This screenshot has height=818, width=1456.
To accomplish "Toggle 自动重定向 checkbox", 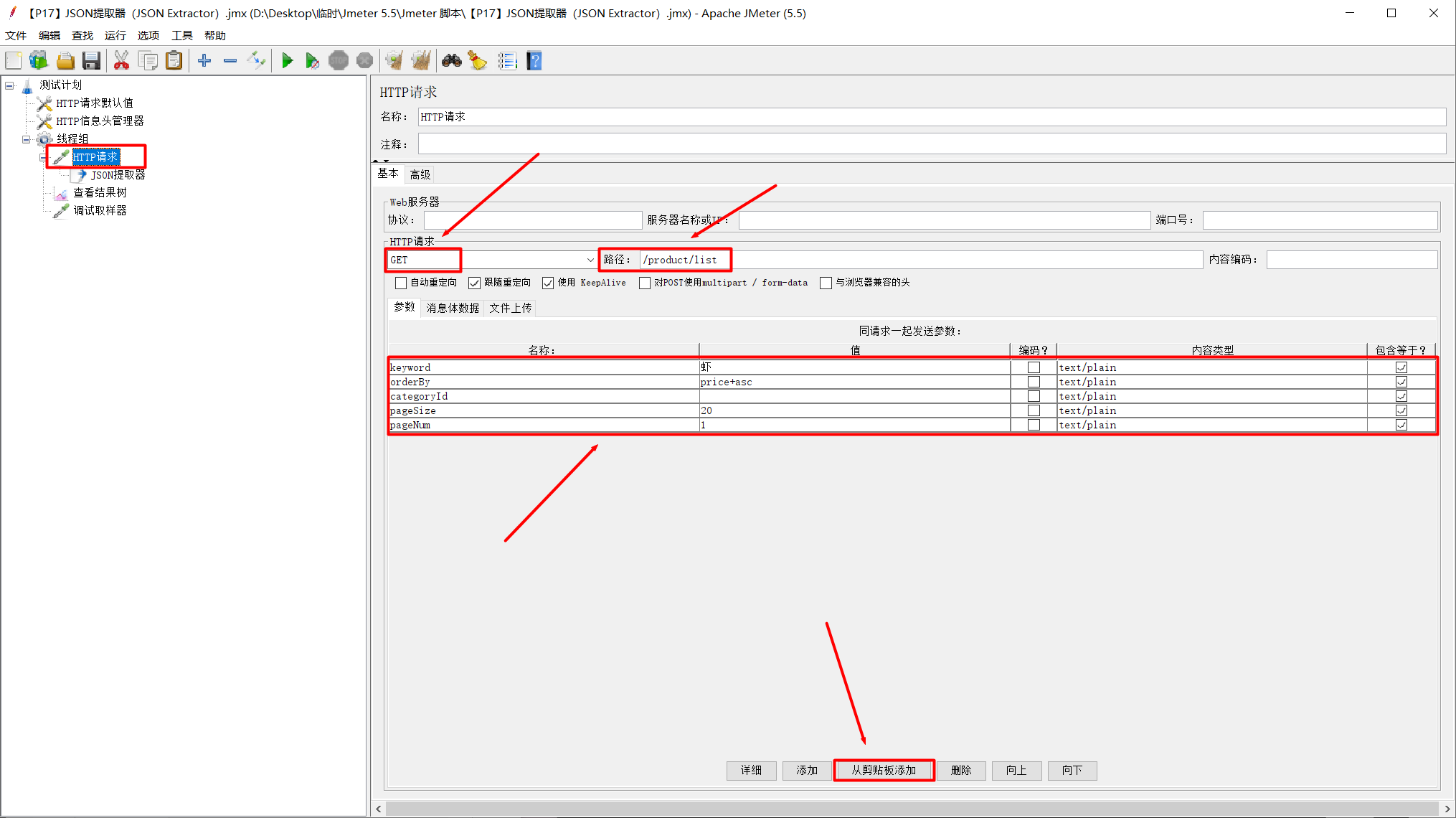I will [x=401, y=283].
